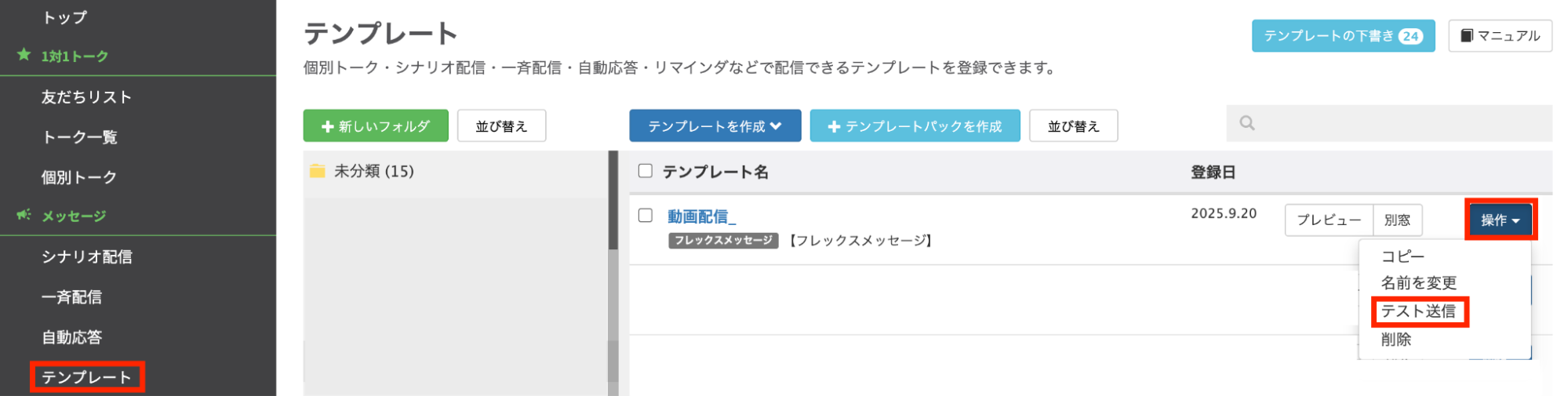Viewport: 1568px width, 396px height.
Task: Click the magnifying glass search icon
Action: (1246, 123)
